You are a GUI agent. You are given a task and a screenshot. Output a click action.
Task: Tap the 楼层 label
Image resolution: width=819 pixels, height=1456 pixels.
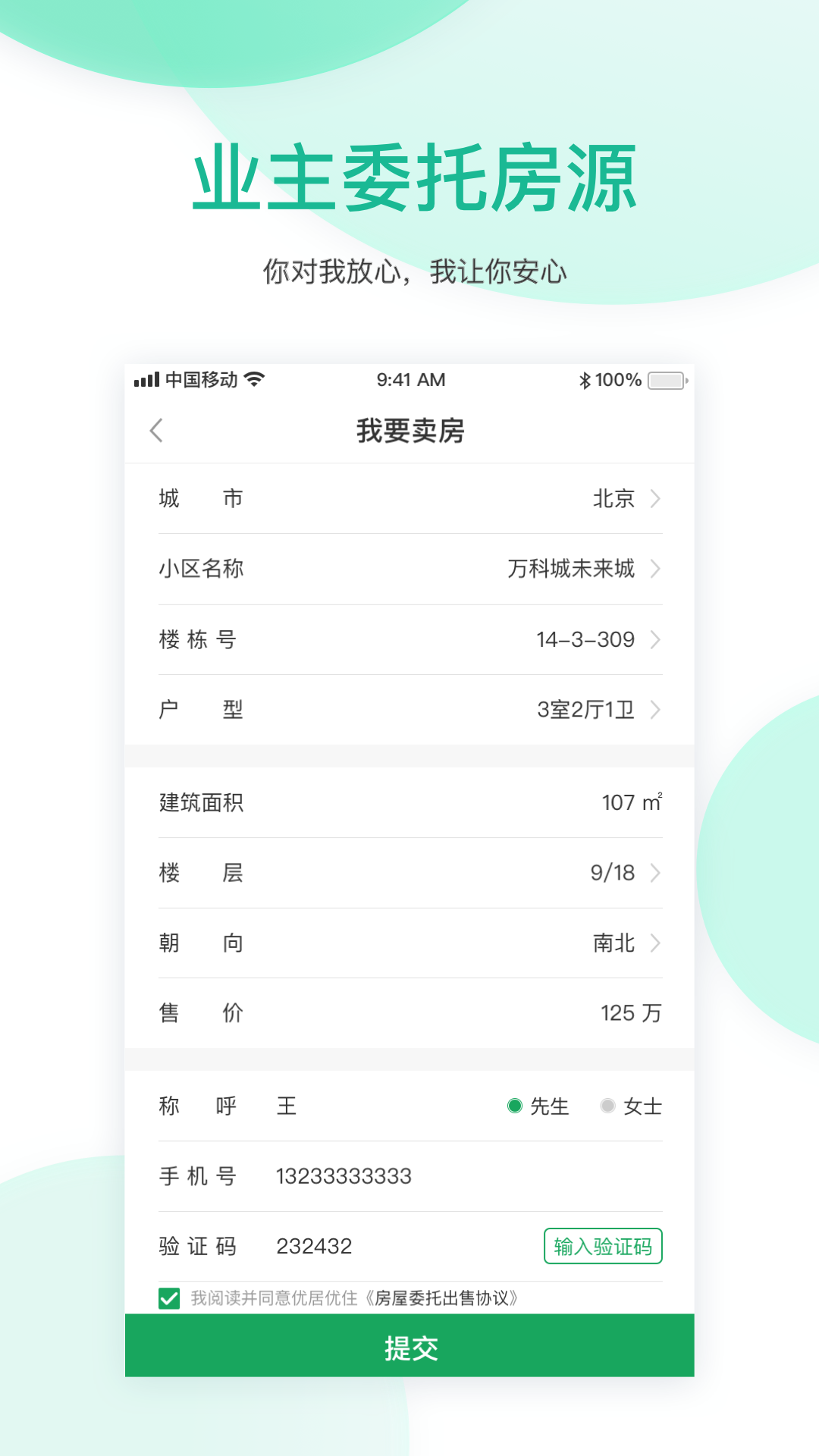(201, 873)
